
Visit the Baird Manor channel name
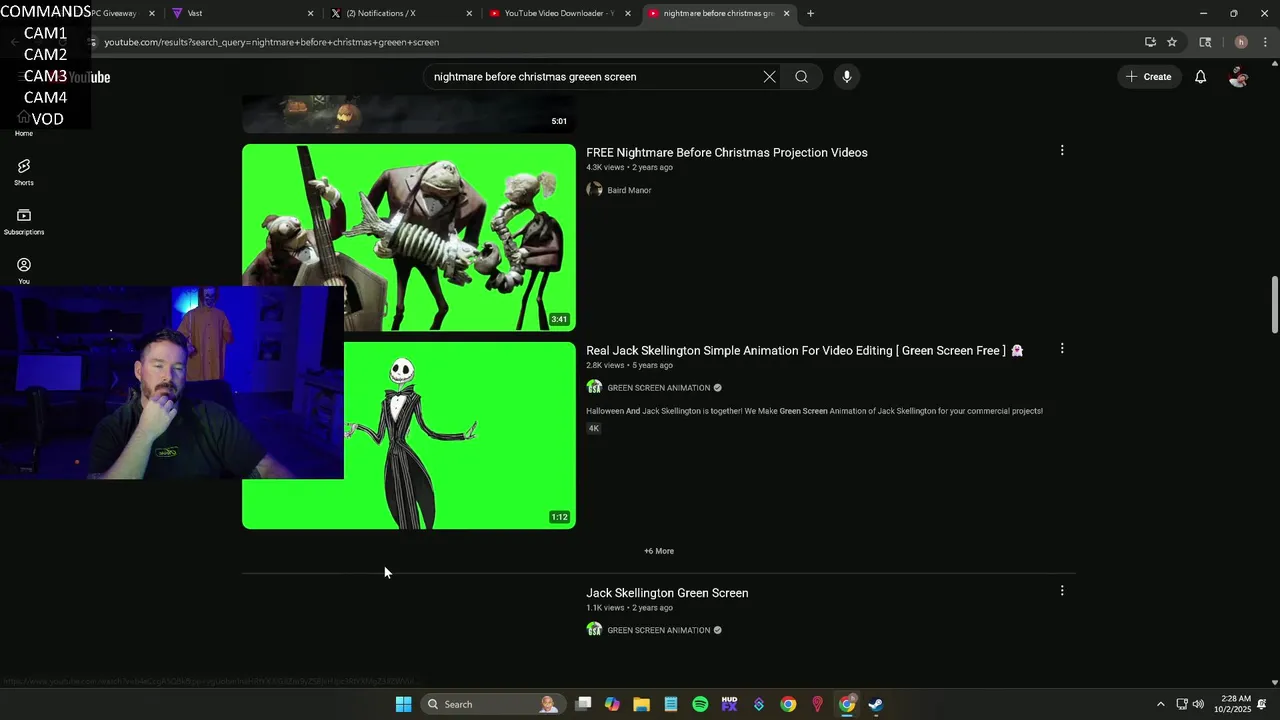pos(629,190)
